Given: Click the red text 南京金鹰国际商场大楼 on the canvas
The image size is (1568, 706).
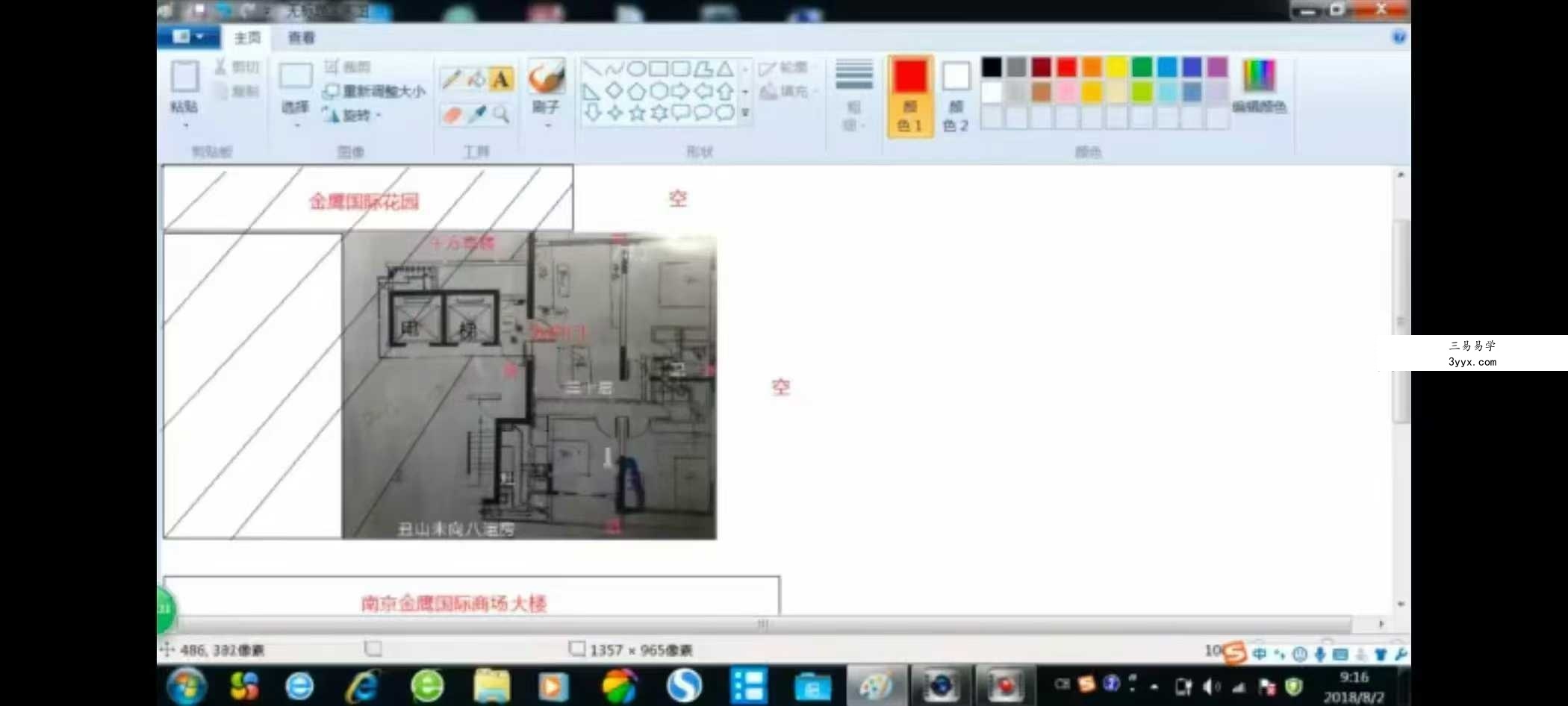Looking at the screenshot, I should (453, 603).
